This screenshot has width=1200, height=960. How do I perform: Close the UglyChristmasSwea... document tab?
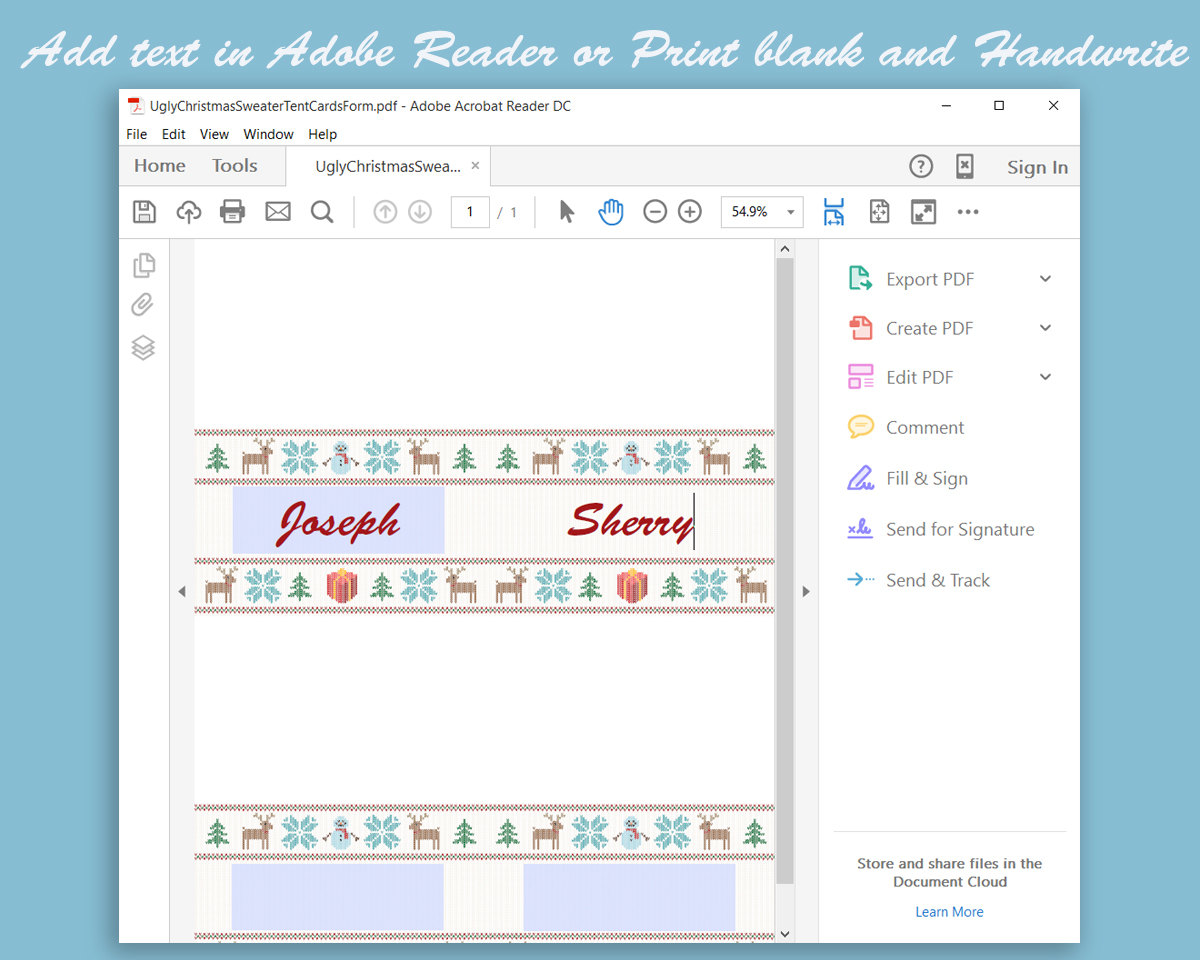click(476, 166)
